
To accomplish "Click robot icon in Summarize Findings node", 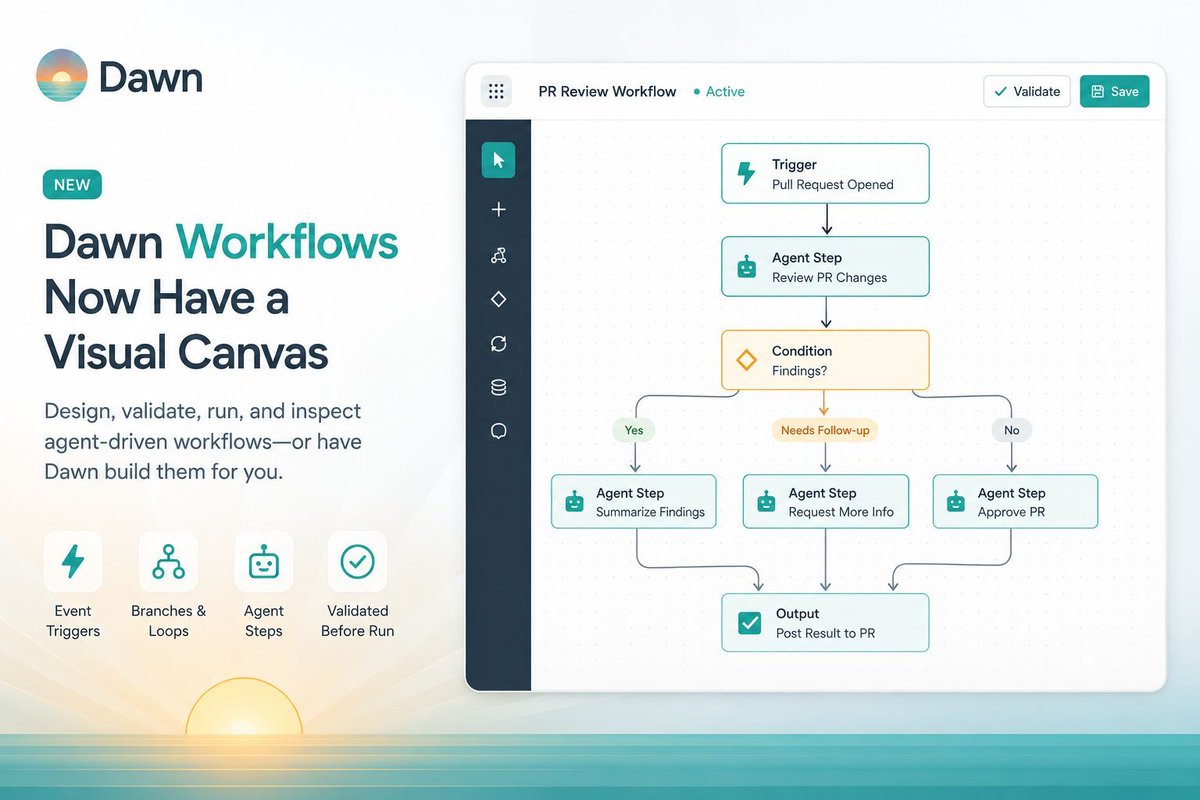I will click(574, 502).
